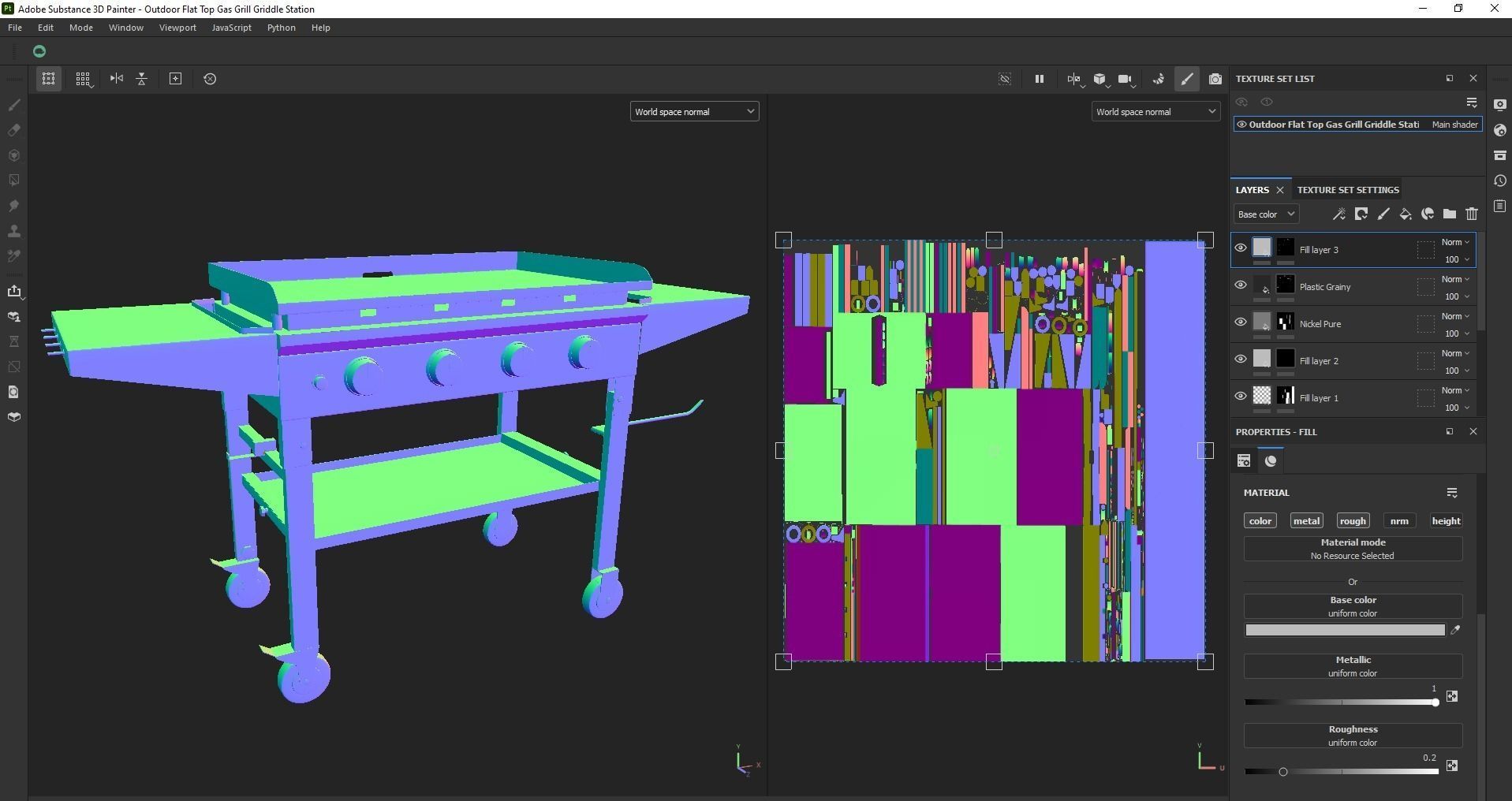Select the Eraser tool

(14, 130)
